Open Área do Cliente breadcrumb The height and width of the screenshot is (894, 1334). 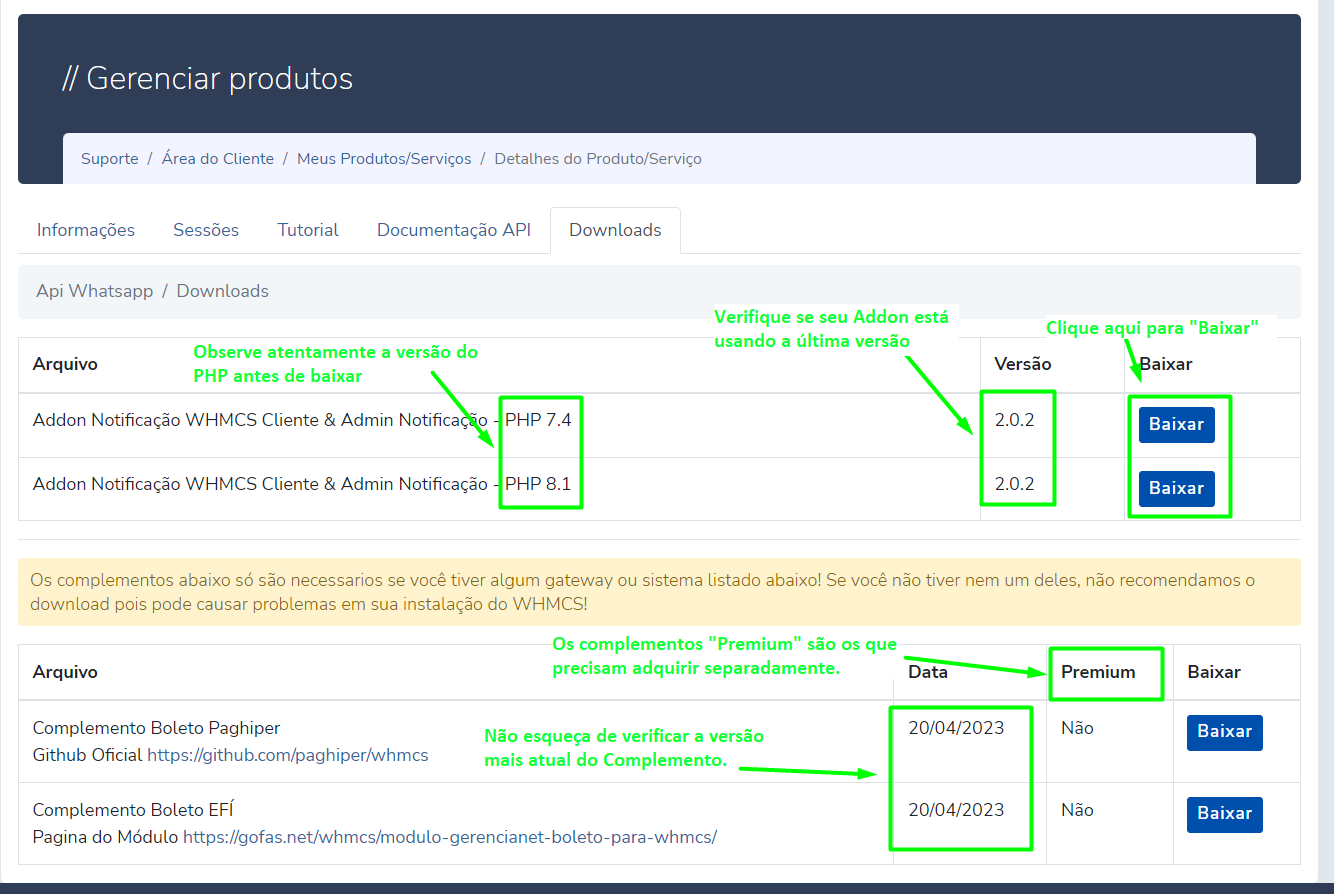pyautogui.click(x=218, y=159)
